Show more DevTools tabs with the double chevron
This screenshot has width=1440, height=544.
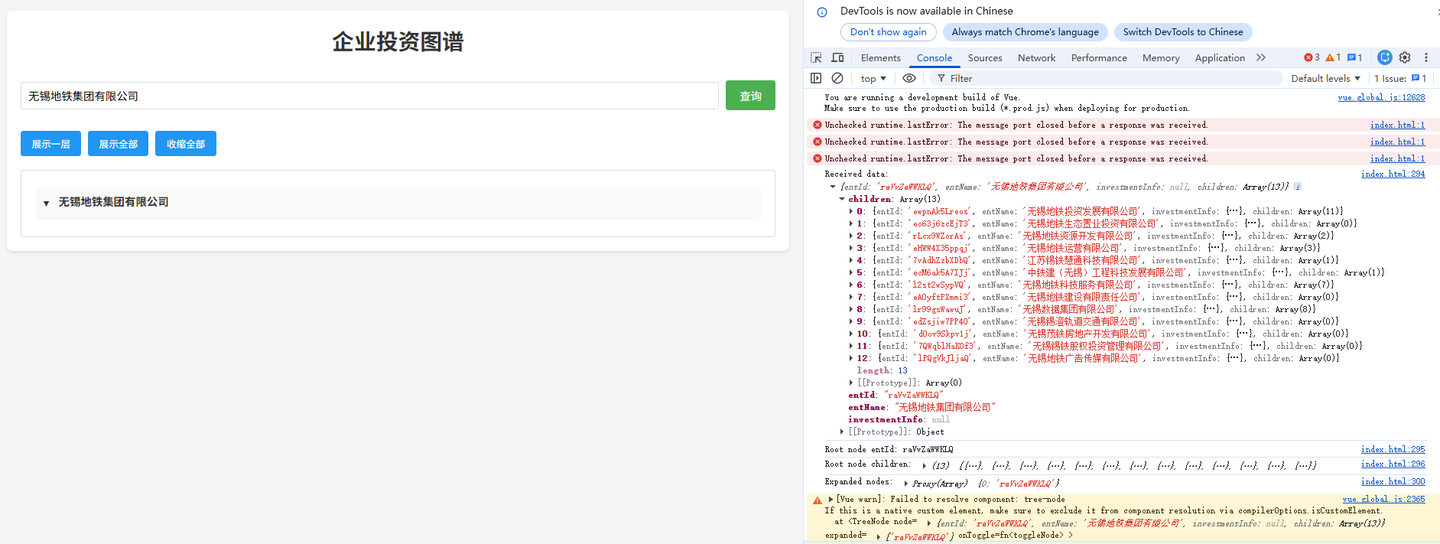click(x=1261, y=58)
